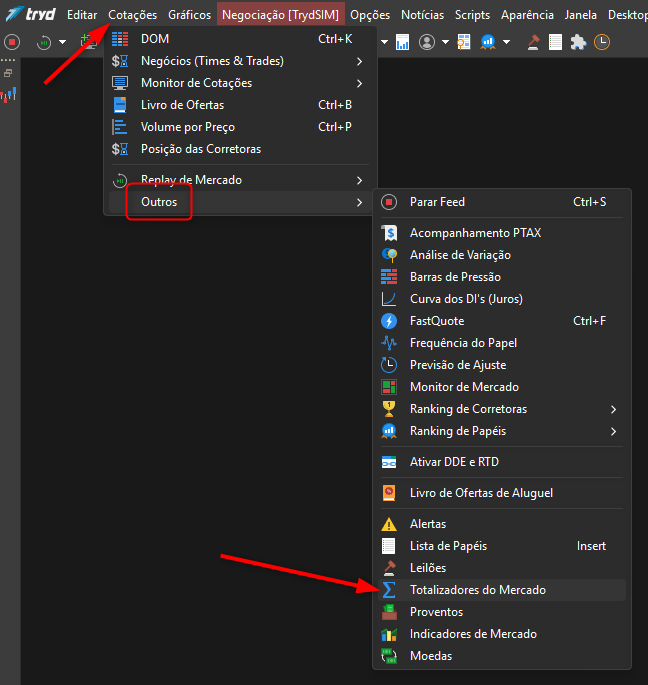Click Indicadores de Mercado chart icon
Image resolution: width=648 pixels, height=685 pixels.
389,634
